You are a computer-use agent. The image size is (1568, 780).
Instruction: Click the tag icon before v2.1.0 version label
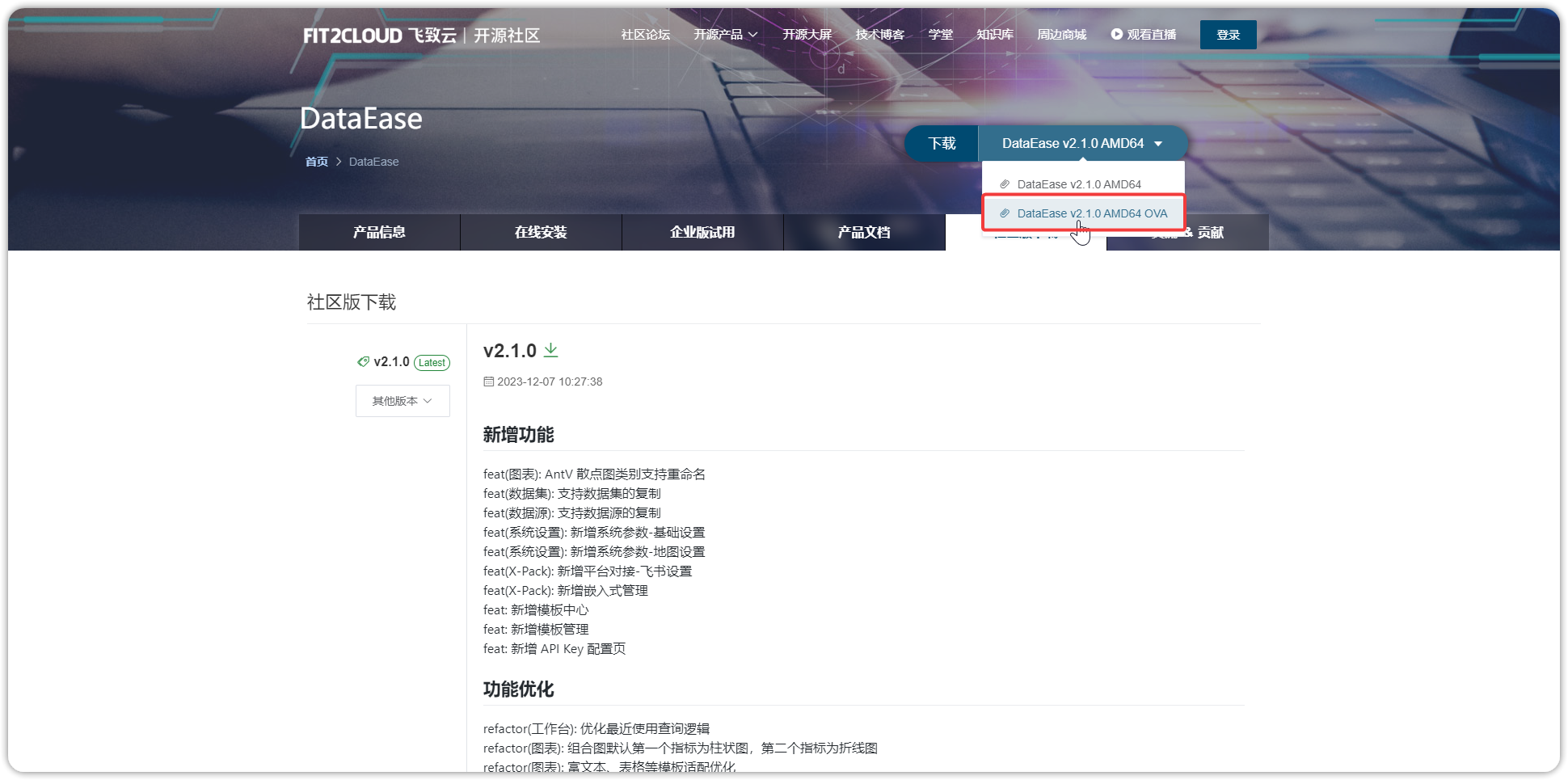(363, 361)
